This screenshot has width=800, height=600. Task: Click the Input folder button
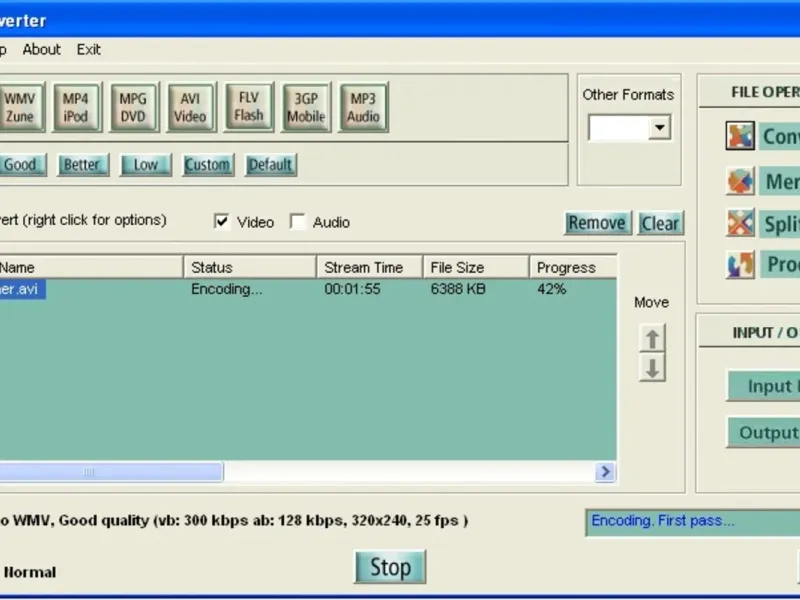tap(764, 386)
